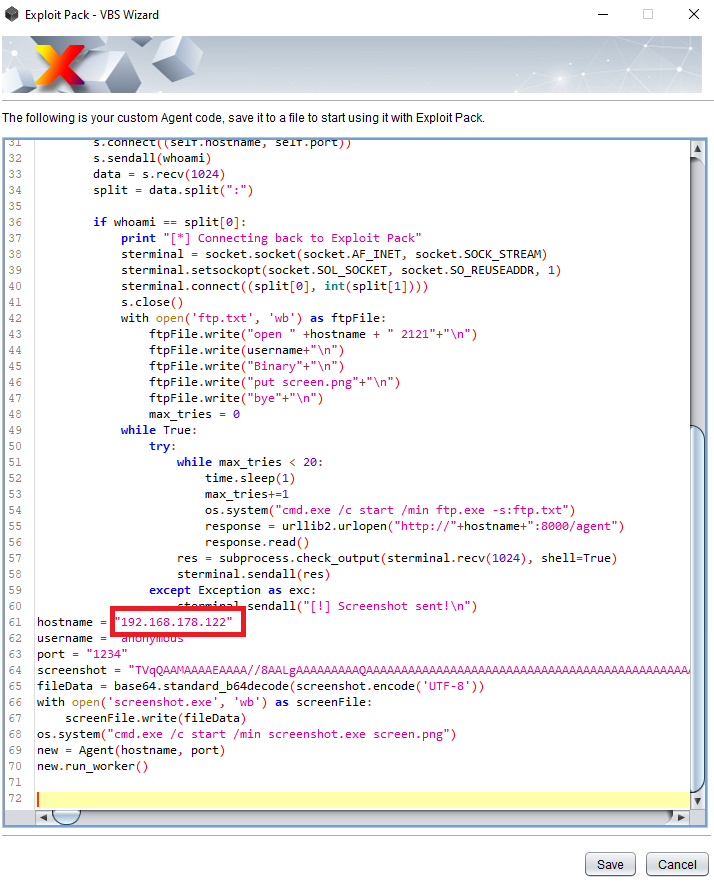714x882 pixels.
Task: Click "new.run_worker()" on line 70
Action: pyautogui.click(x=92, y=766)
